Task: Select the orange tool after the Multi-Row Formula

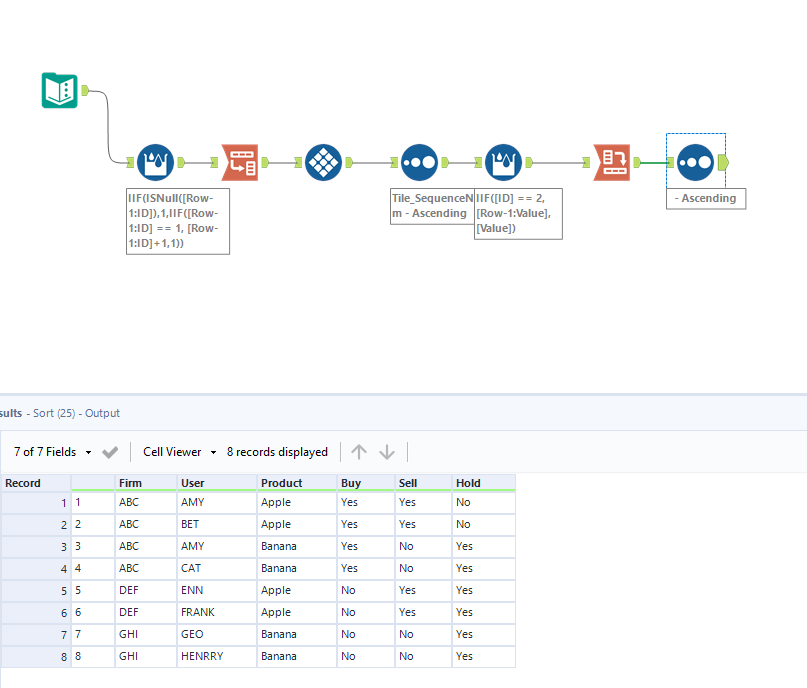Action: coord(239,162)
